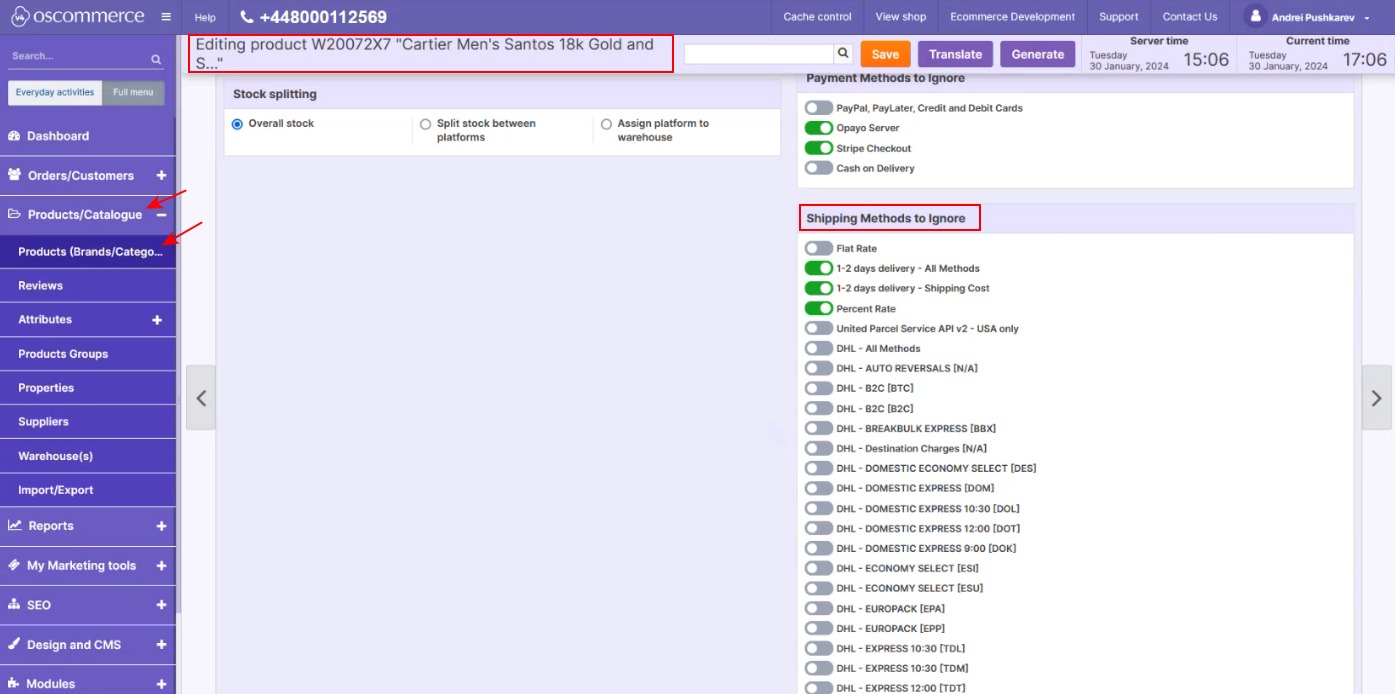Screen dimensions: 1395x694
Task: Collapse Products/Catalogue menu with minus
Action: 161,214
